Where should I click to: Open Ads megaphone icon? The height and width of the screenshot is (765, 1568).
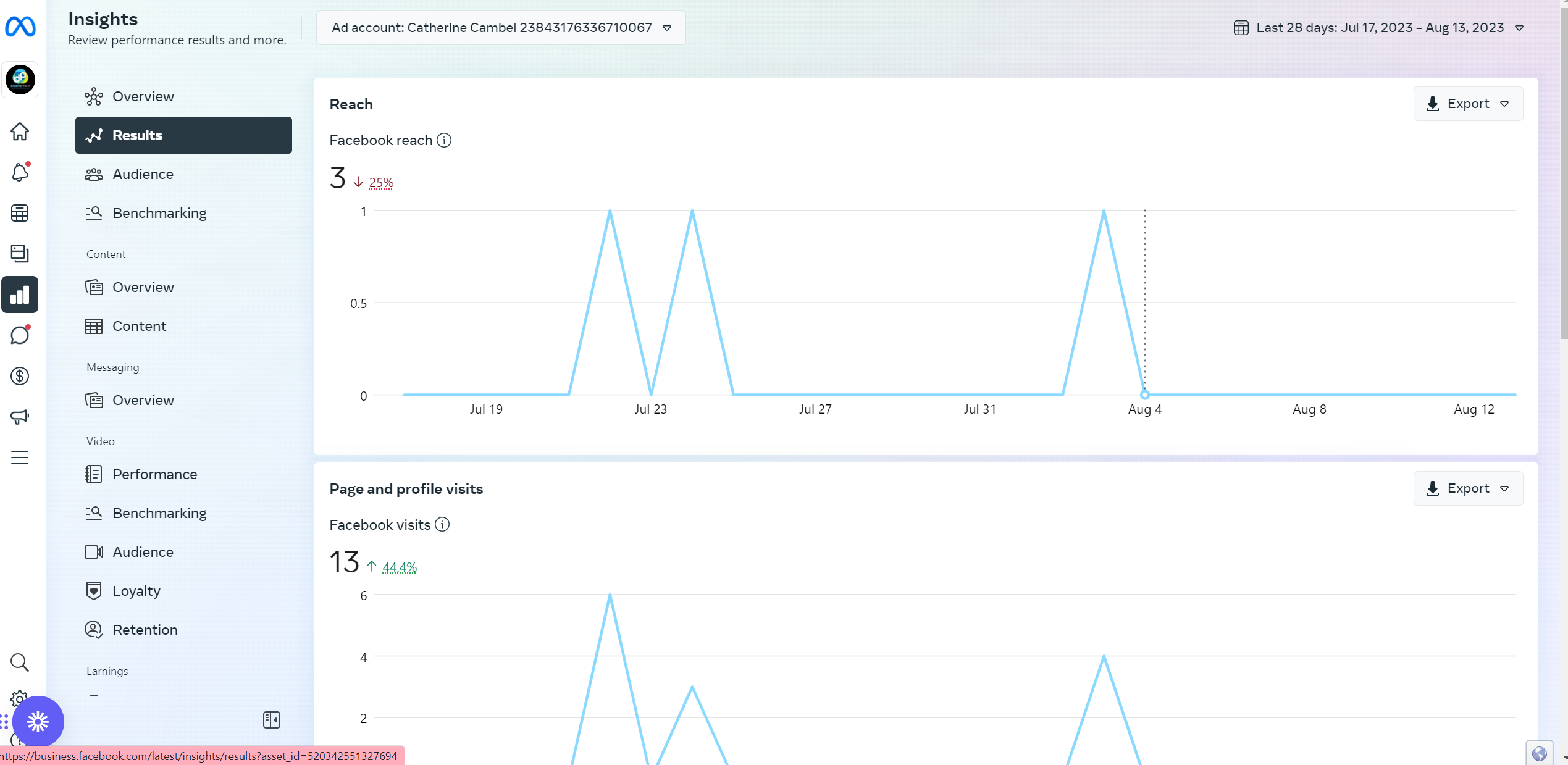point(20,417)
